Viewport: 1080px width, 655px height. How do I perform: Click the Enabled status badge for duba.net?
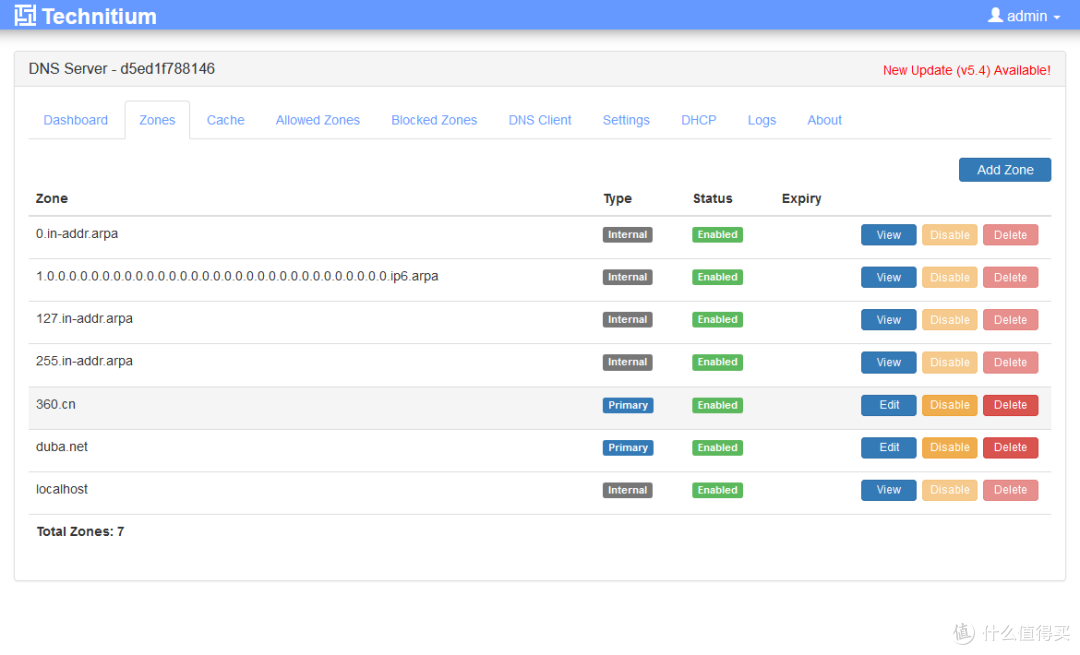pyautogui.click(x=717, y=448)
